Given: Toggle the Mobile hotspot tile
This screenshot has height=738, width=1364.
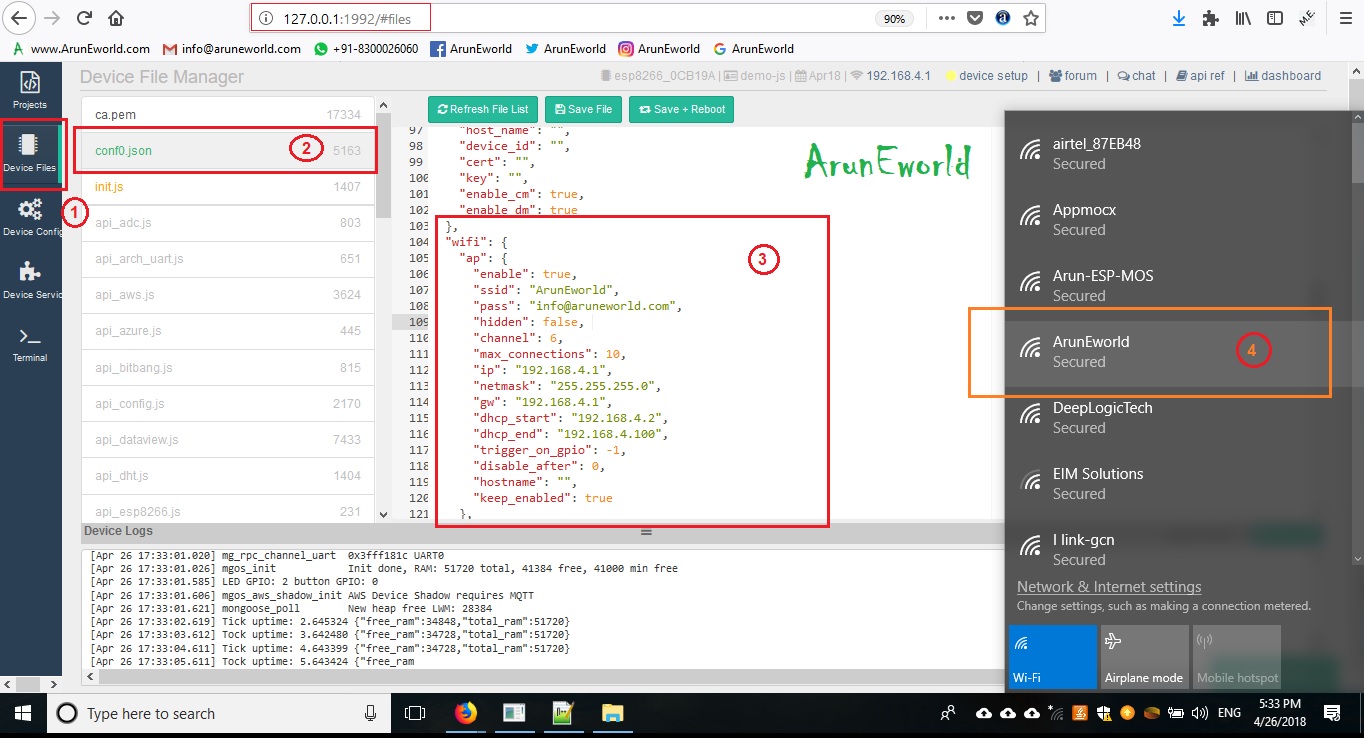Looking at the screenshot, I should pyautogui.click(x=1237, y=657).
